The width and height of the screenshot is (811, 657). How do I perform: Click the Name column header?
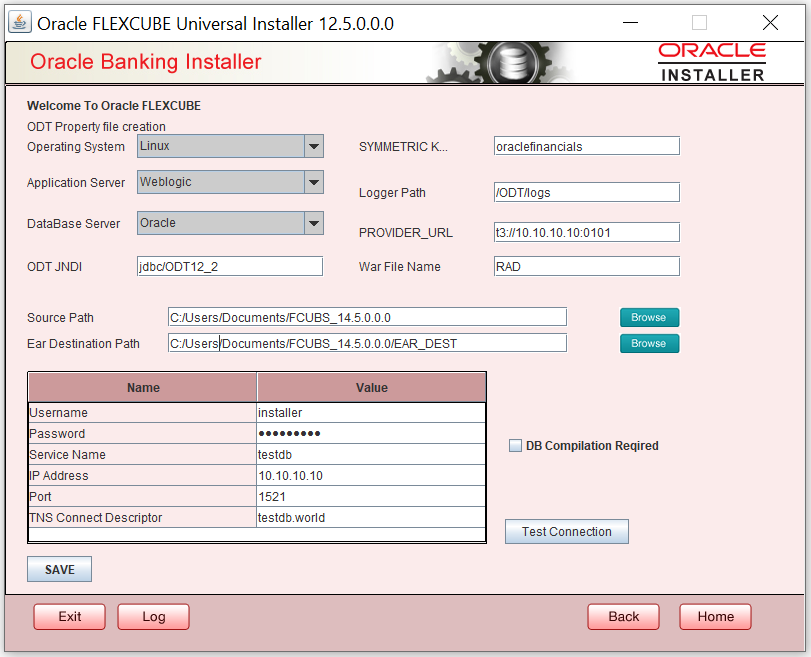(143, 387)
